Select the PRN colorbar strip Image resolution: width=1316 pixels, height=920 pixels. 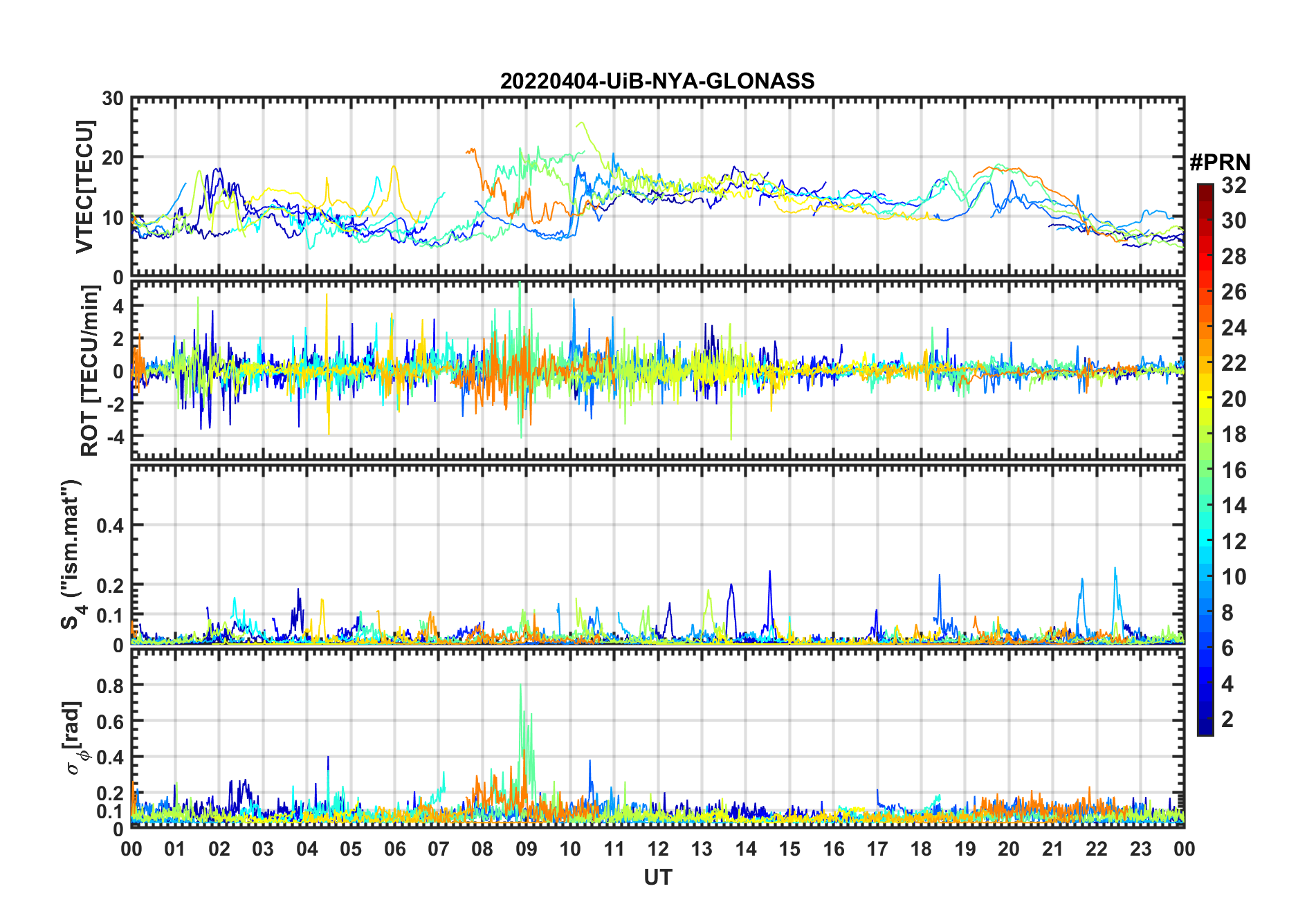(1205, 459)
